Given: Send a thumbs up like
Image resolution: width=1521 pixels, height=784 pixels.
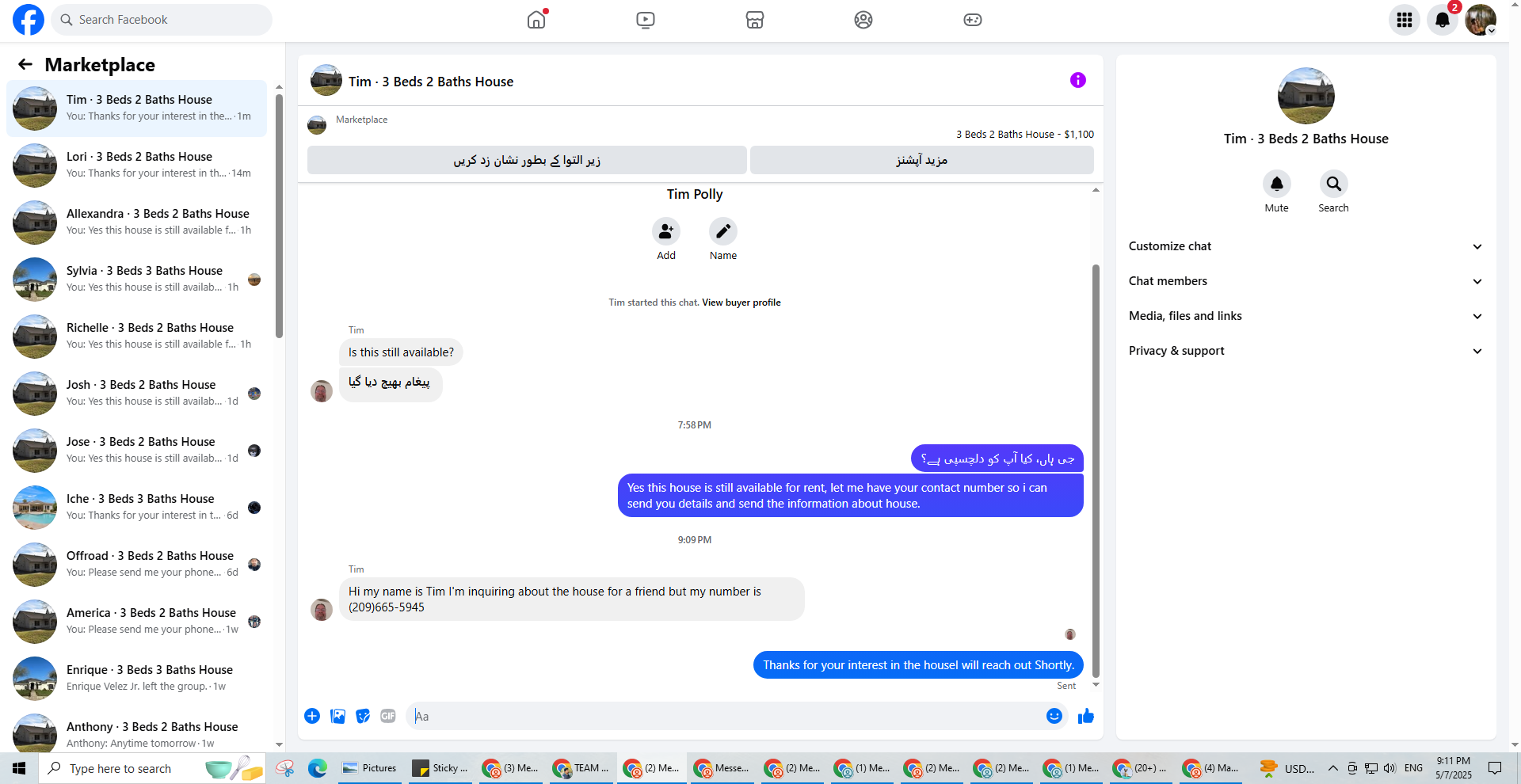Looking at the screenshot, I should pyautogui.click(x=1086, y=716).
